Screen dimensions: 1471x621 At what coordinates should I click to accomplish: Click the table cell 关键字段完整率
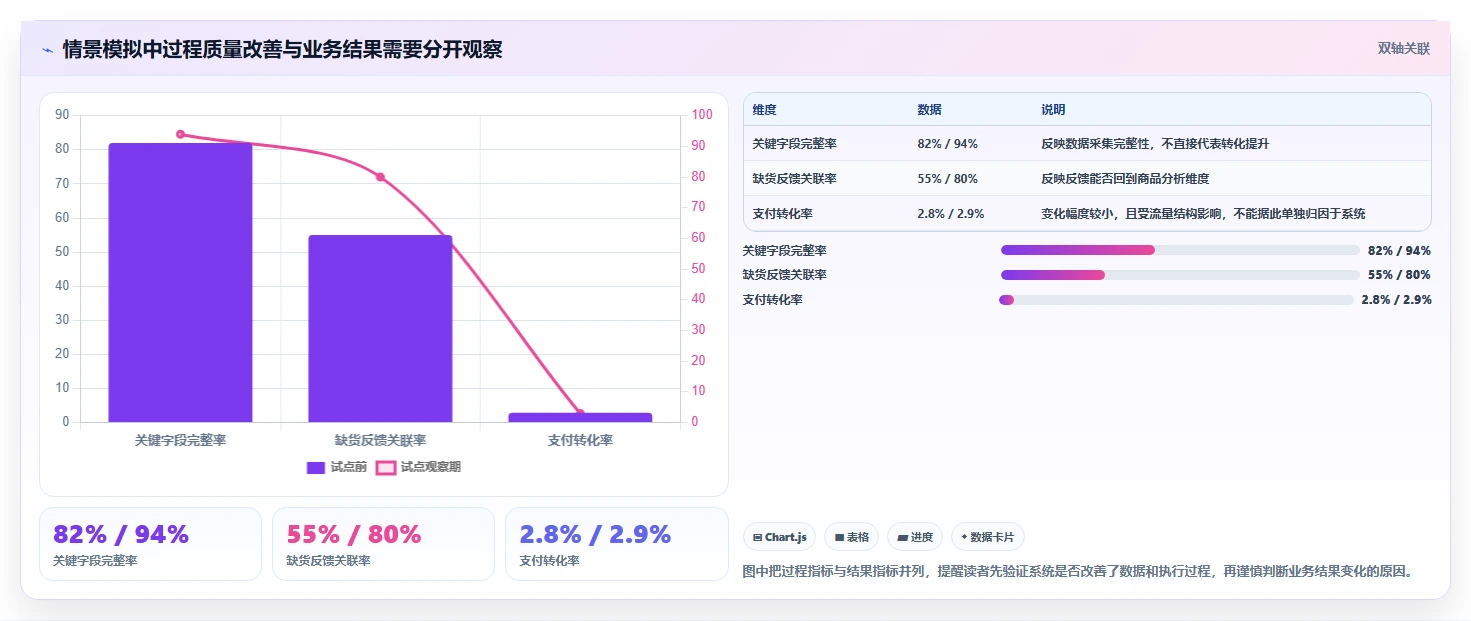pos(794,144)
